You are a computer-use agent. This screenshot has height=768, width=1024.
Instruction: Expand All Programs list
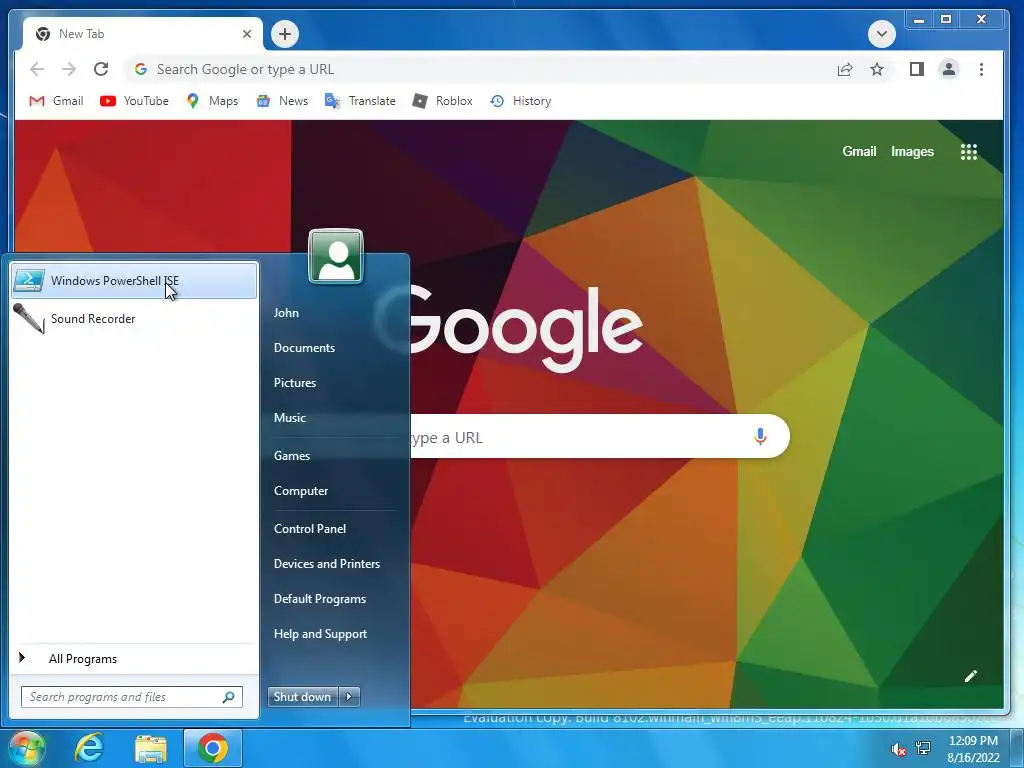134,659
